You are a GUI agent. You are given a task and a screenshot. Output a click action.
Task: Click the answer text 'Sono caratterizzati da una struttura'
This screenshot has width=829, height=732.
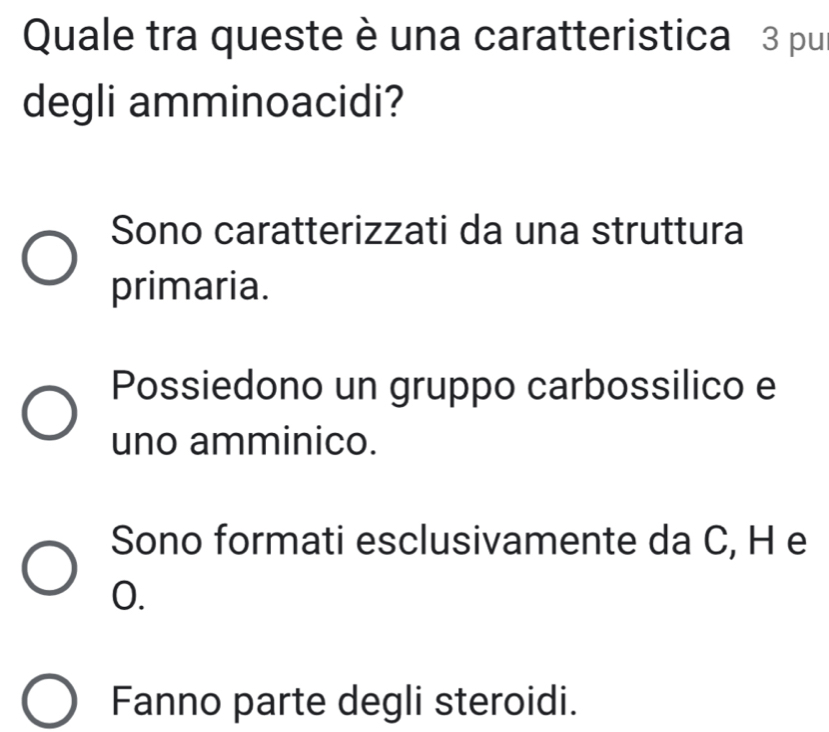(428, 231)
